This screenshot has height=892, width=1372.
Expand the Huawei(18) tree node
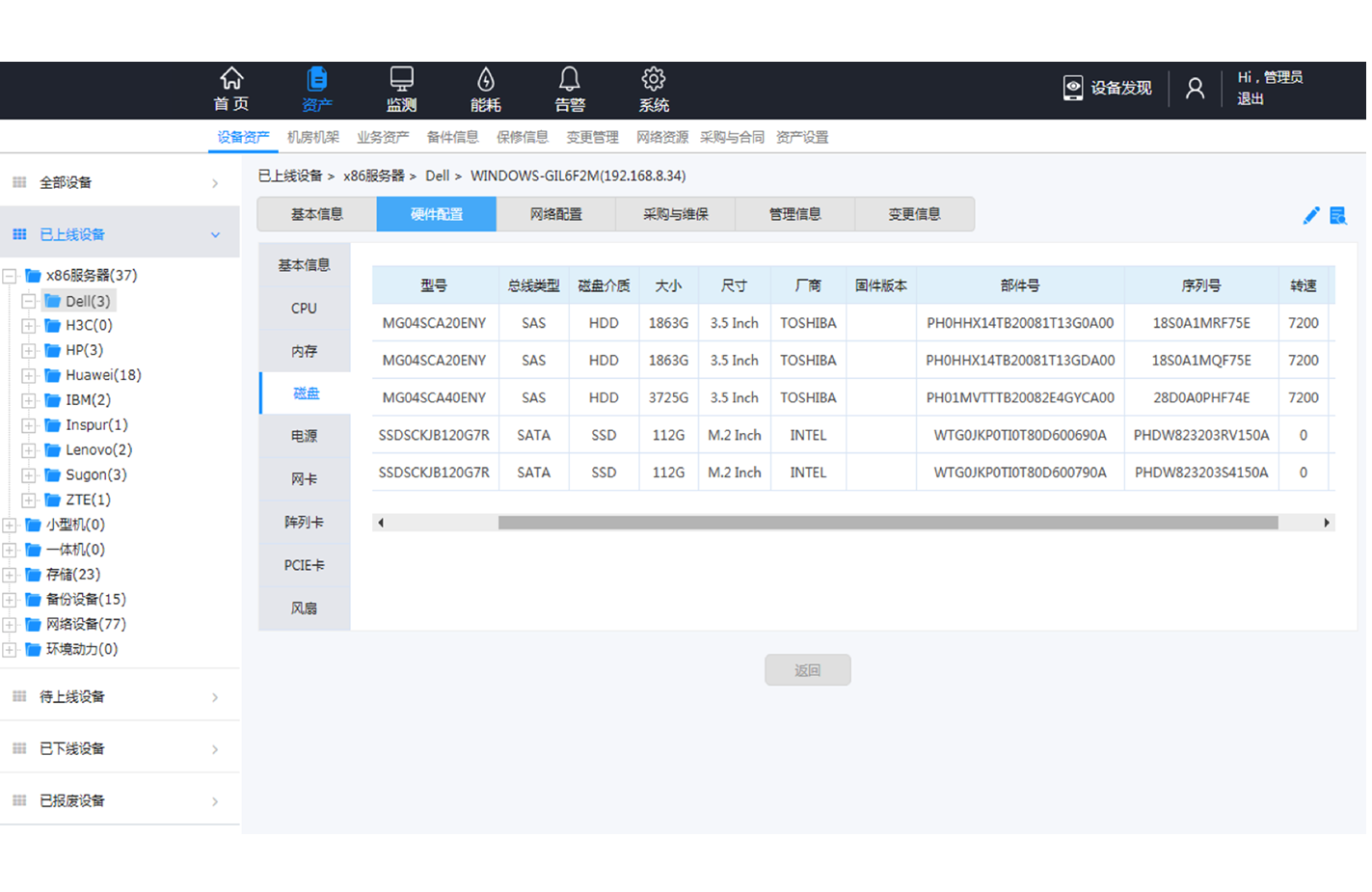pyautogui.click(x=29, y=376)
